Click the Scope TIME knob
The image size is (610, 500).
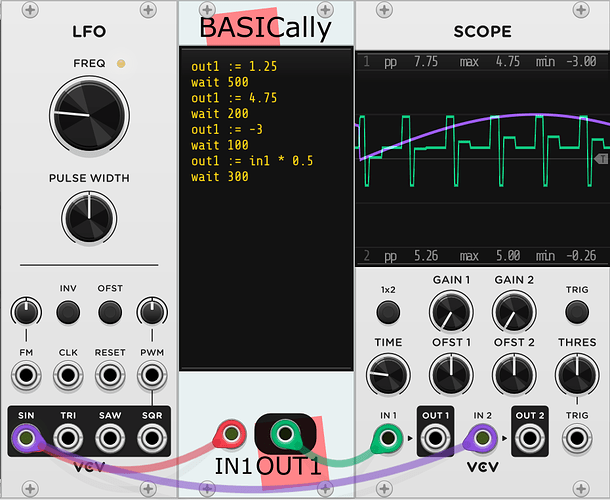[x=388, y=375]
